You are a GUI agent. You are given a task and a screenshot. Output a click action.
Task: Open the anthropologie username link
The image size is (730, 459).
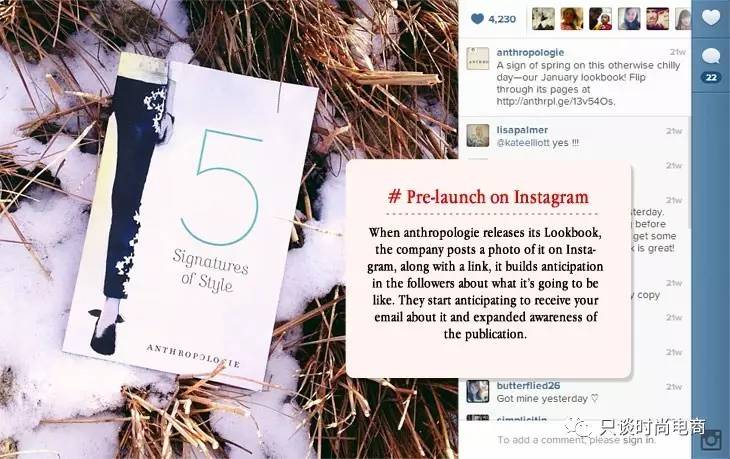[x=530, y=52]
